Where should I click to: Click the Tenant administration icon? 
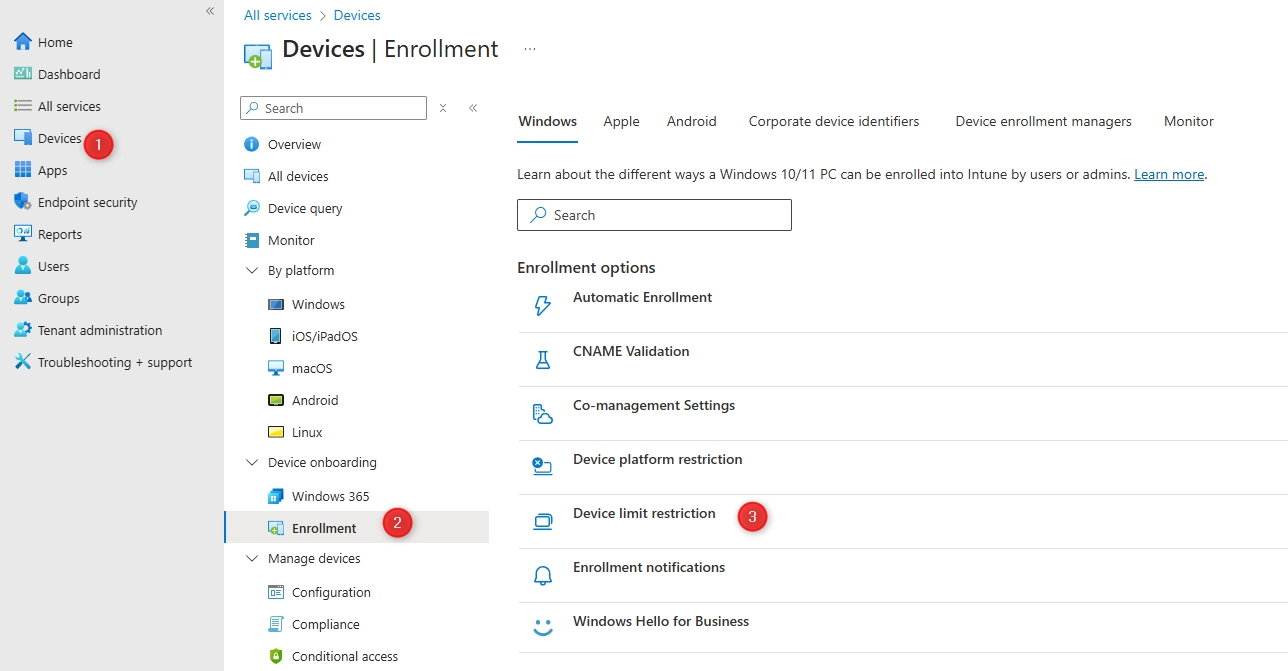point(23,330)
